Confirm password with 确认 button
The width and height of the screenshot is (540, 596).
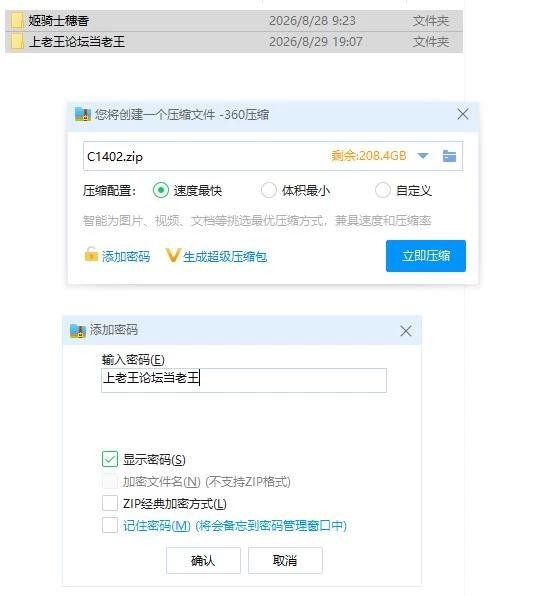point(203,560)
